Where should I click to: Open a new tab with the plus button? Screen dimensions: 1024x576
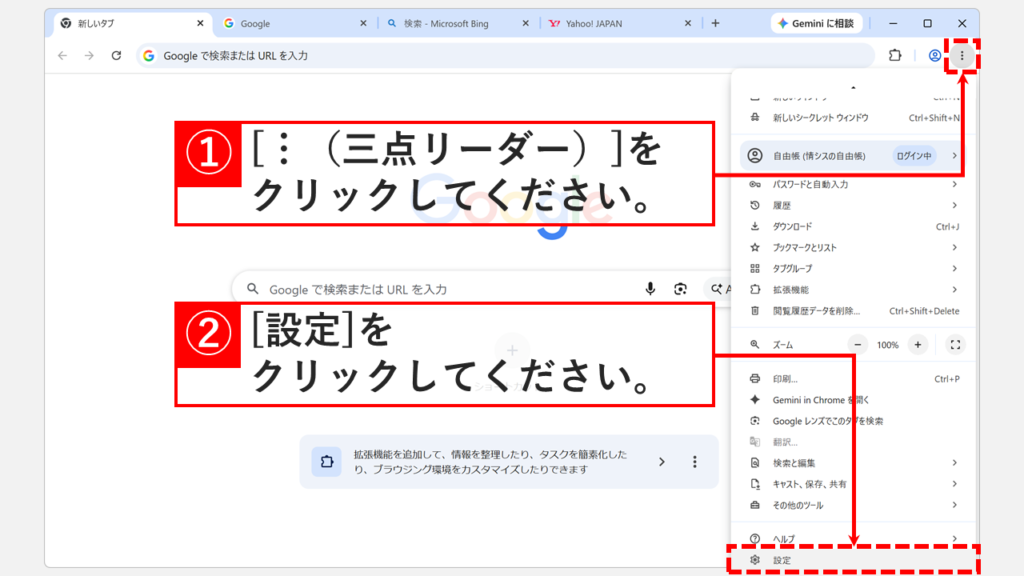pos(715,24)
